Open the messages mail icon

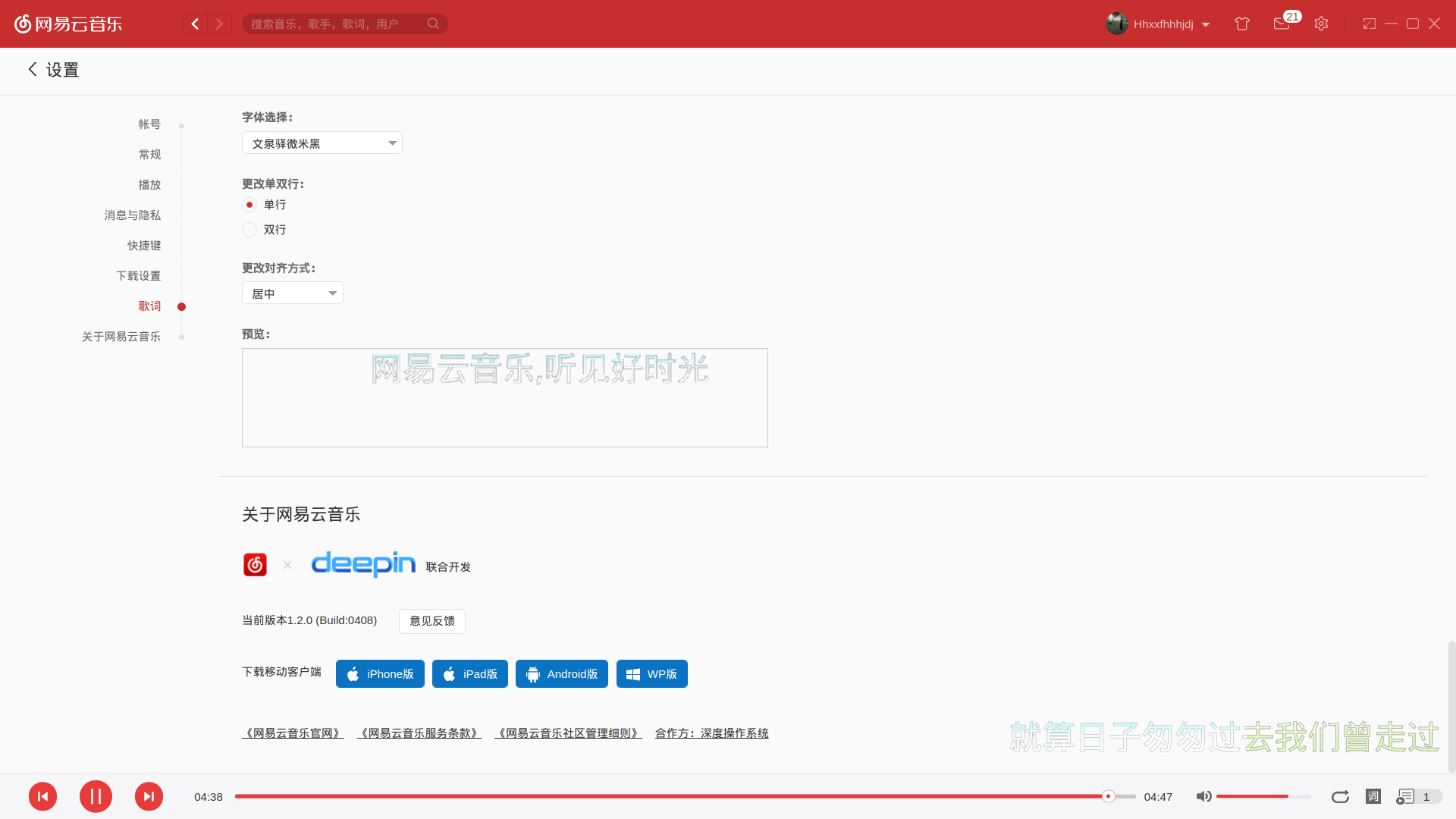click(x=1281, y=24)
